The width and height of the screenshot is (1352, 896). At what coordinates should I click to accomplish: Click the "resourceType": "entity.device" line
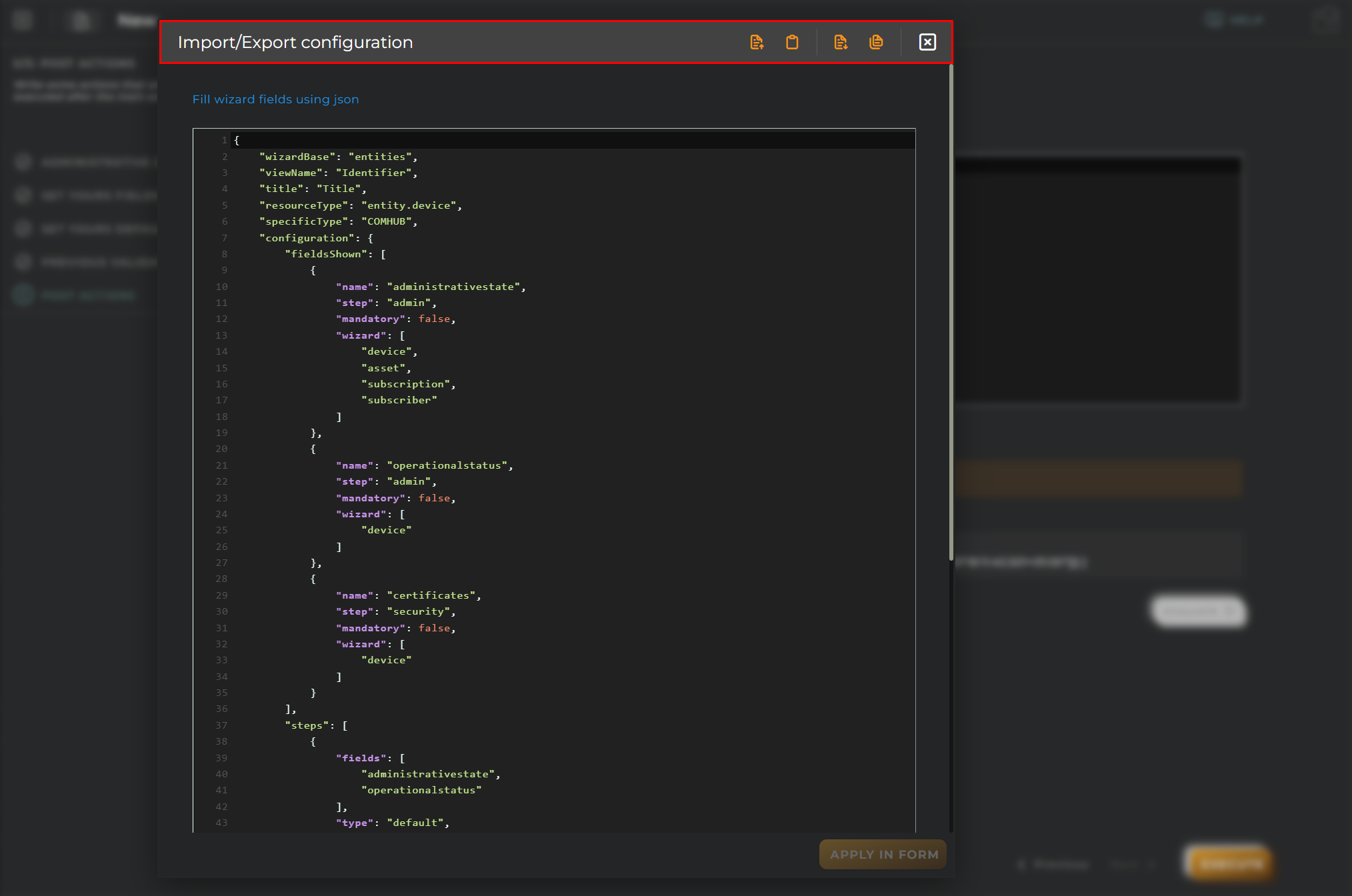pyautogui.click(x=361, y=205)
